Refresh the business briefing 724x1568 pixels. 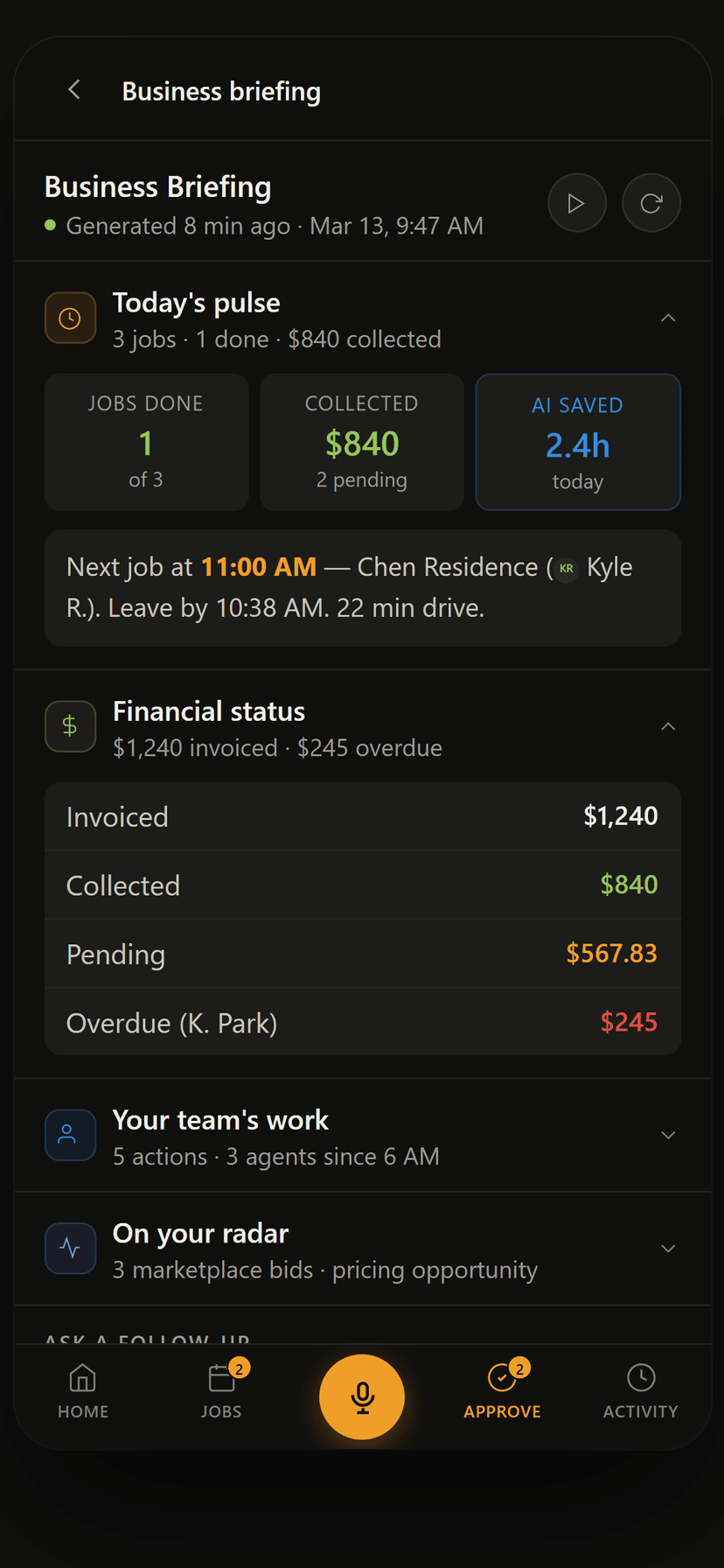(651, 203)
